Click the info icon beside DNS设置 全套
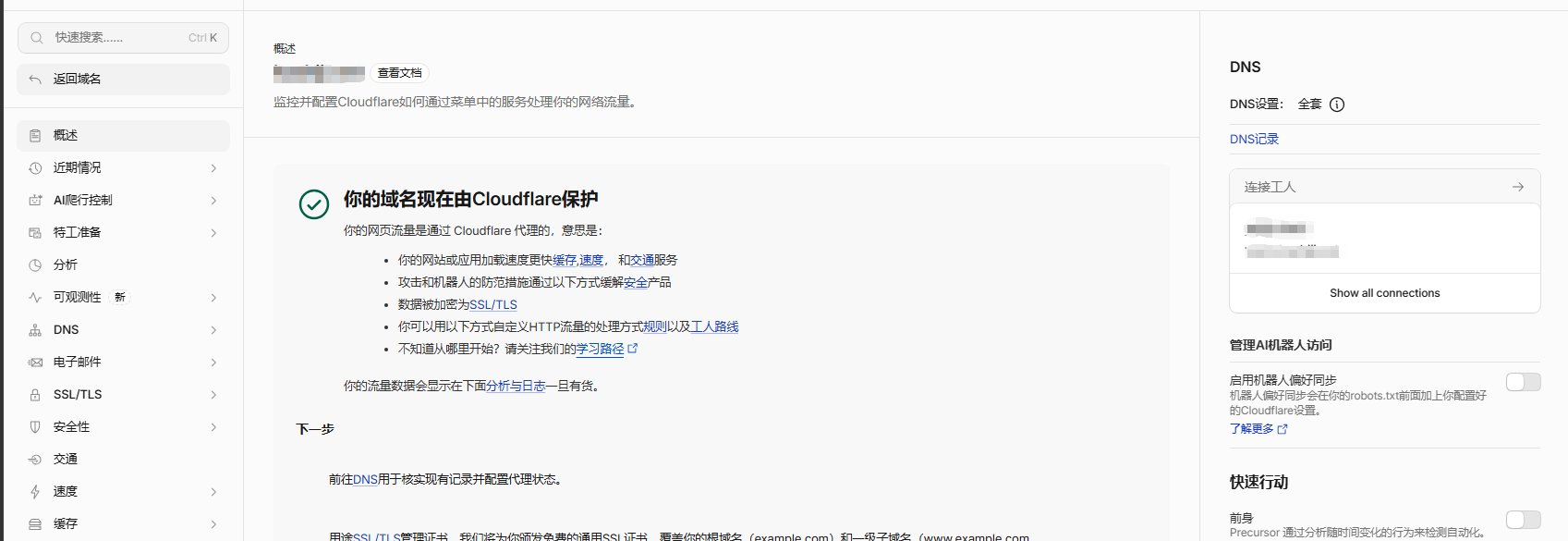This screenshot has width=1568, height=541. click(x=1337, y=105)
